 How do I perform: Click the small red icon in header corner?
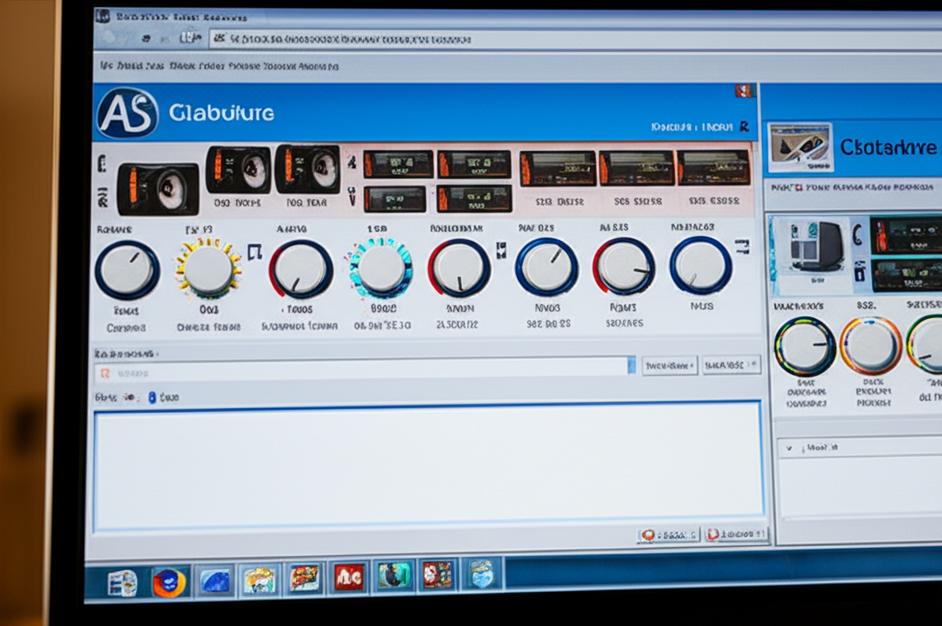[x=743, y=91]
